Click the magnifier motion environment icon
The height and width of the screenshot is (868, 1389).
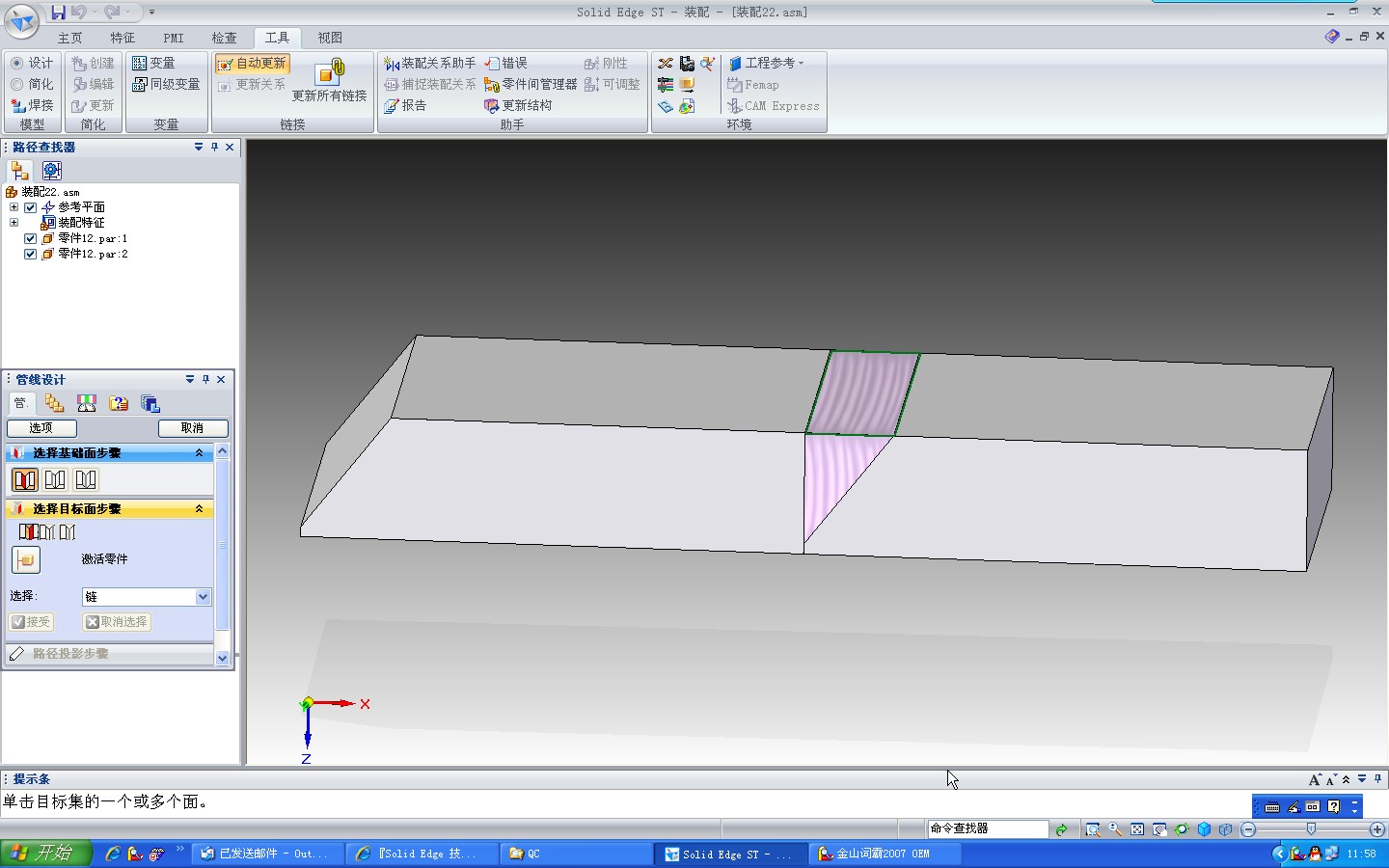point(708,64)
